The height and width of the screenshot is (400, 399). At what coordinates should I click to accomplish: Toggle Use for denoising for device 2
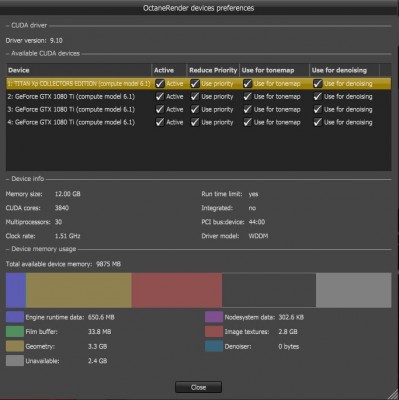pyautogui.click(x=318, y=97)
